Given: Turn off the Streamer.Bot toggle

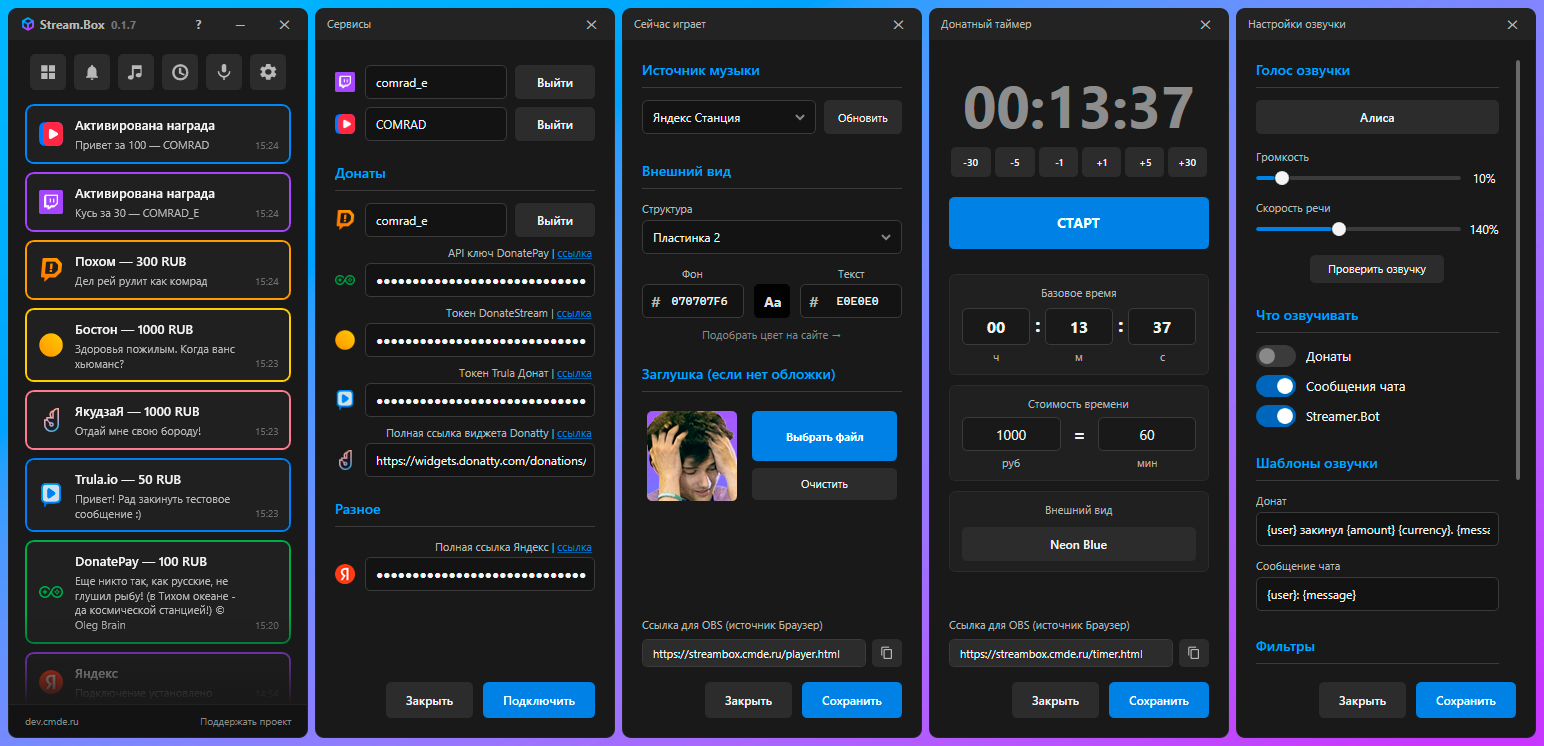Looking at the screenshot, I should [x=1276, y=416].
